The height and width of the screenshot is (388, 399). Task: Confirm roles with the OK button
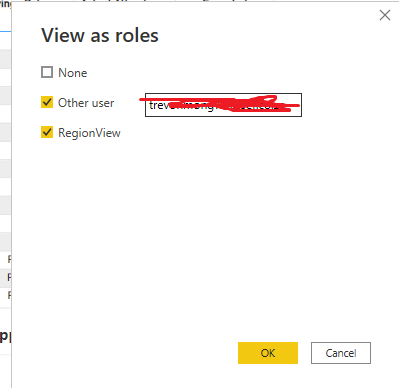268,353
